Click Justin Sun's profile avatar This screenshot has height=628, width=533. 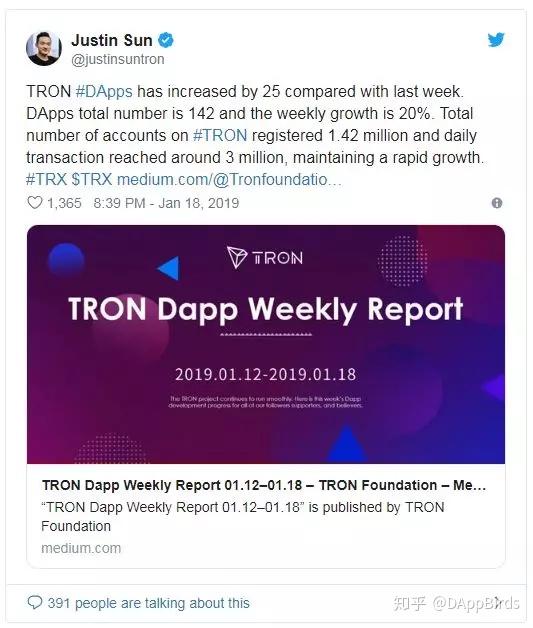[44, 48]
